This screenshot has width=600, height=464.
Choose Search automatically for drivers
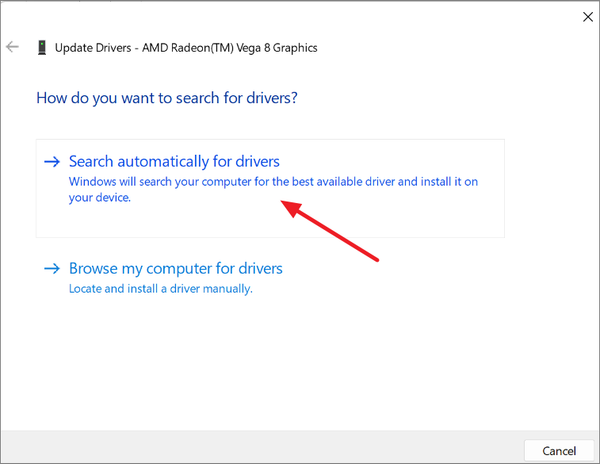(x=270, y=188)
